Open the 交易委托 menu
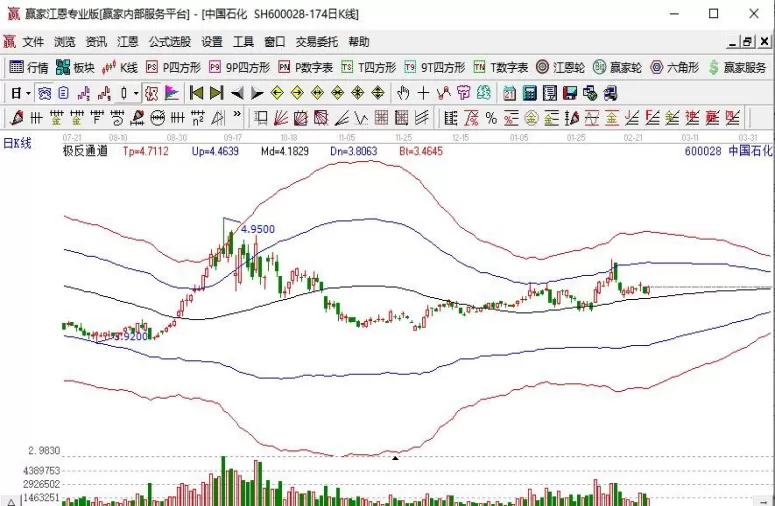The image size is (775, 506). (317, 42)
